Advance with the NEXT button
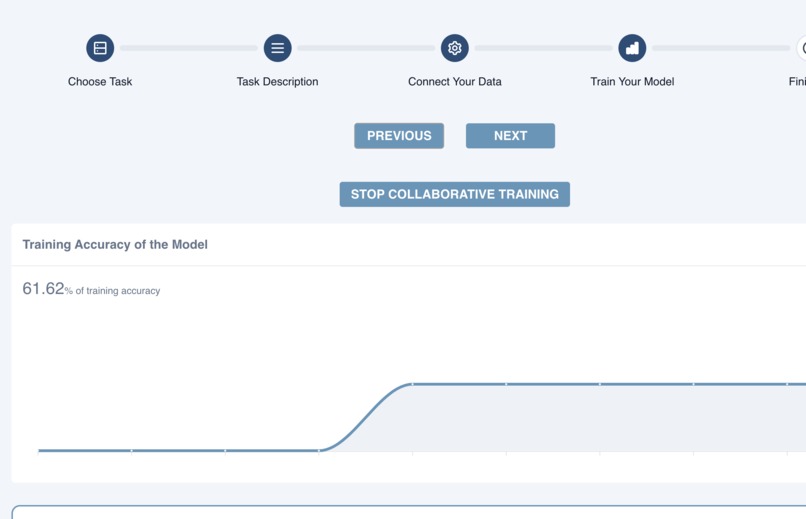The width and height of the screenshot is (806, 519). [510, 136]
